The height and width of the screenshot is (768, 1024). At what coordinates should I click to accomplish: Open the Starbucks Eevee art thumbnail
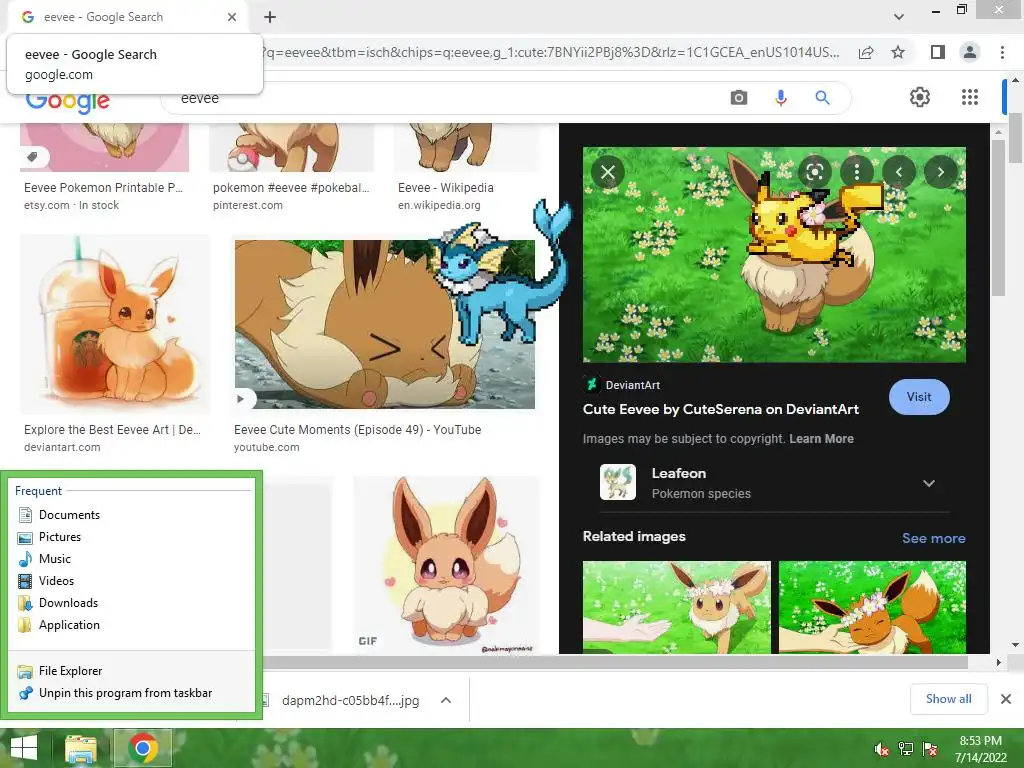pyautogui.click(x=114, y=325)
